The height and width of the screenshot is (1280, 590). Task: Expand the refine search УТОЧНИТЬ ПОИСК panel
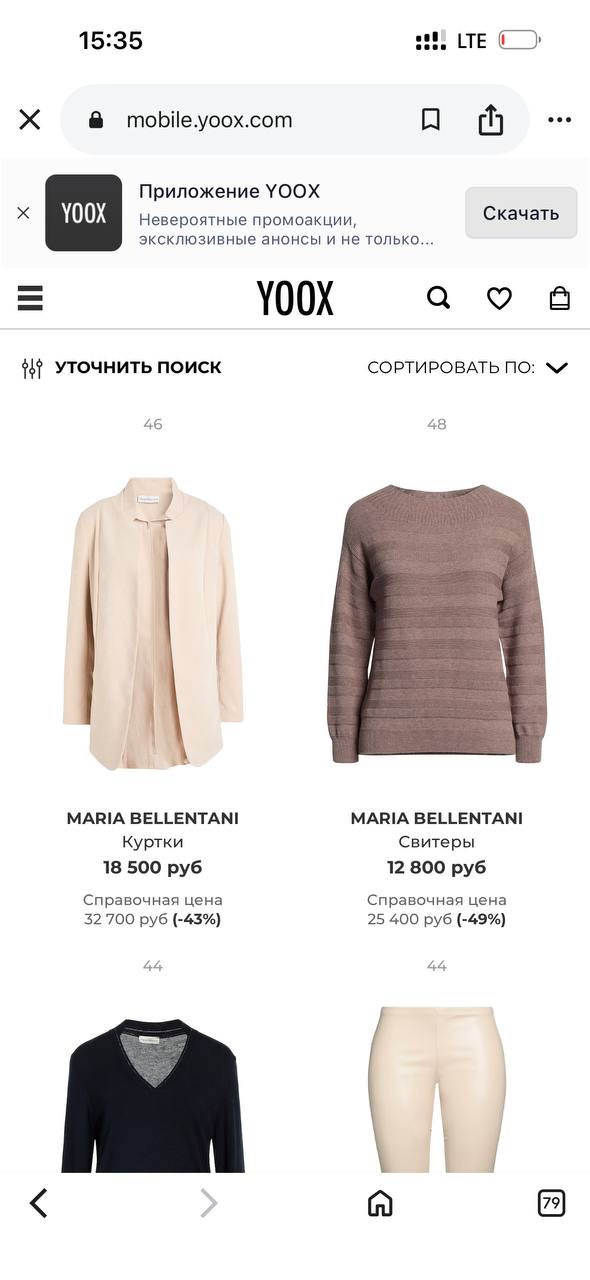pos(140,367)
